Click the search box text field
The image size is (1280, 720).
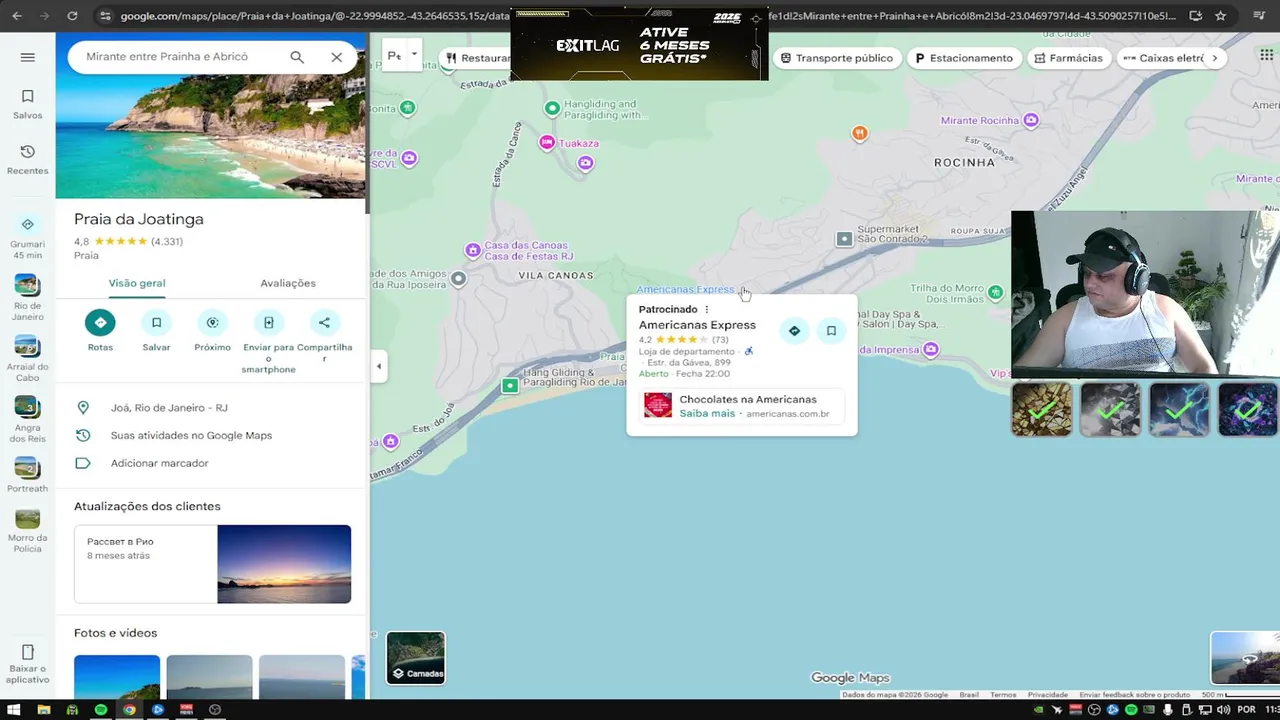(180, 57)
